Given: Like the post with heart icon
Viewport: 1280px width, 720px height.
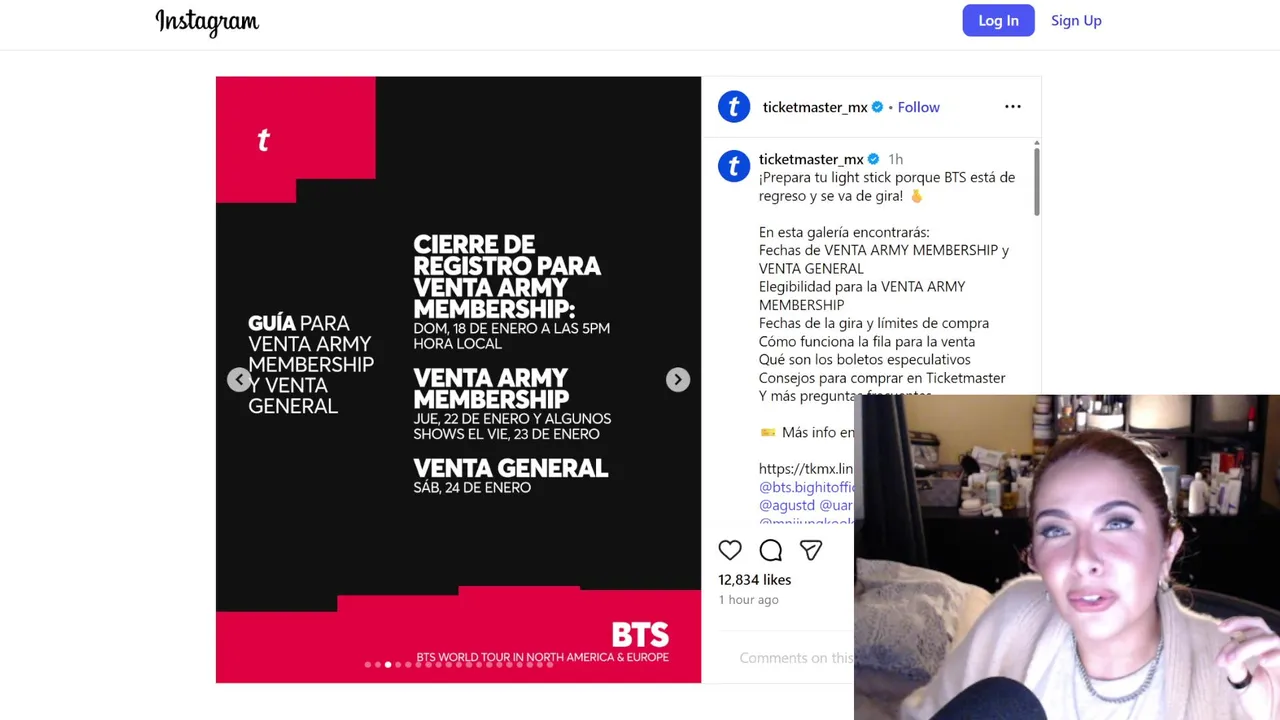Looking at the screenshot, I should (730, 550).
